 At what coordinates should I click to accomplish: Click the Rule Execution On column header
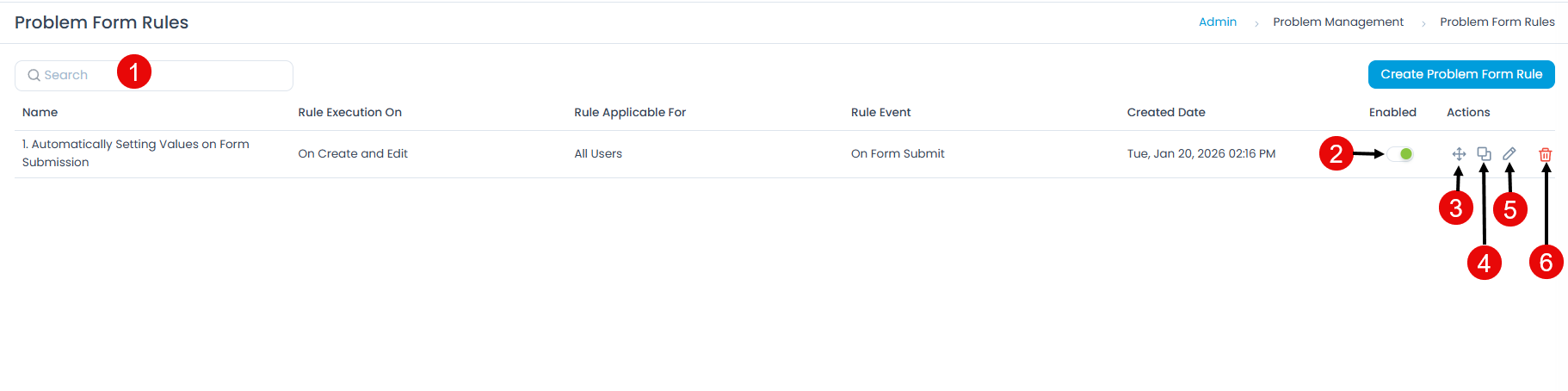[x=349, y=113]
